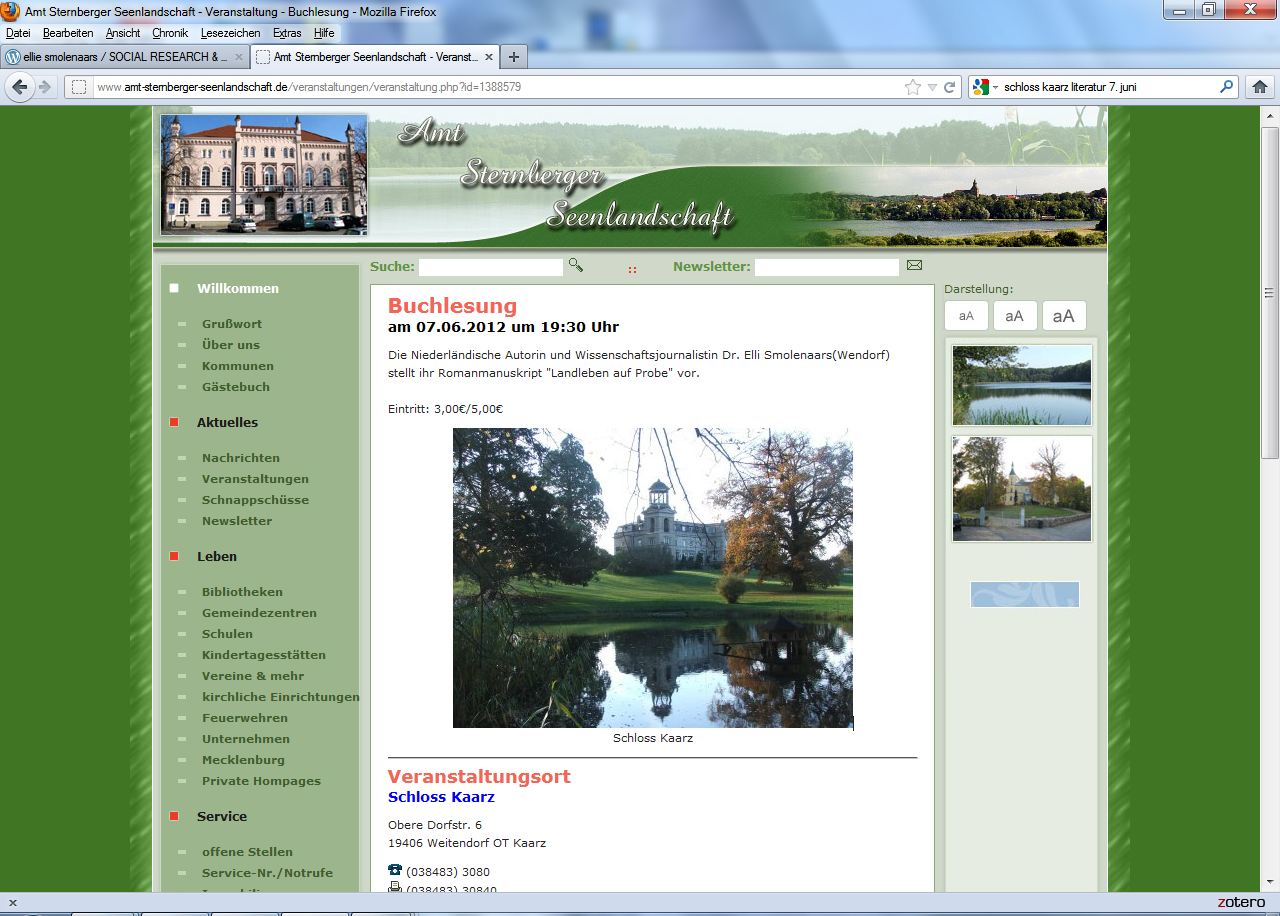Image resolution: width=1280 pixels, height=916 pixels.
Task: Open the Lesezeichen menu
Action: pos(230,33)
